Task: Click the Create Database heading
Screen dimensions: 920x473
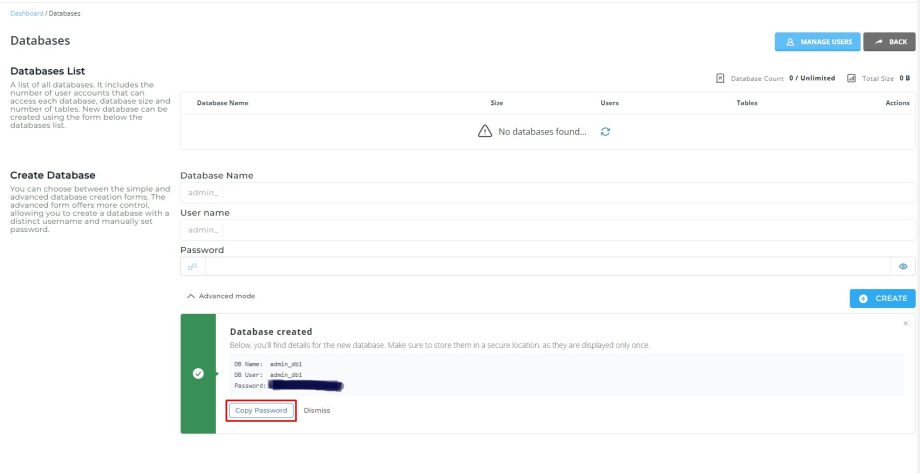Action: (53, 175)
